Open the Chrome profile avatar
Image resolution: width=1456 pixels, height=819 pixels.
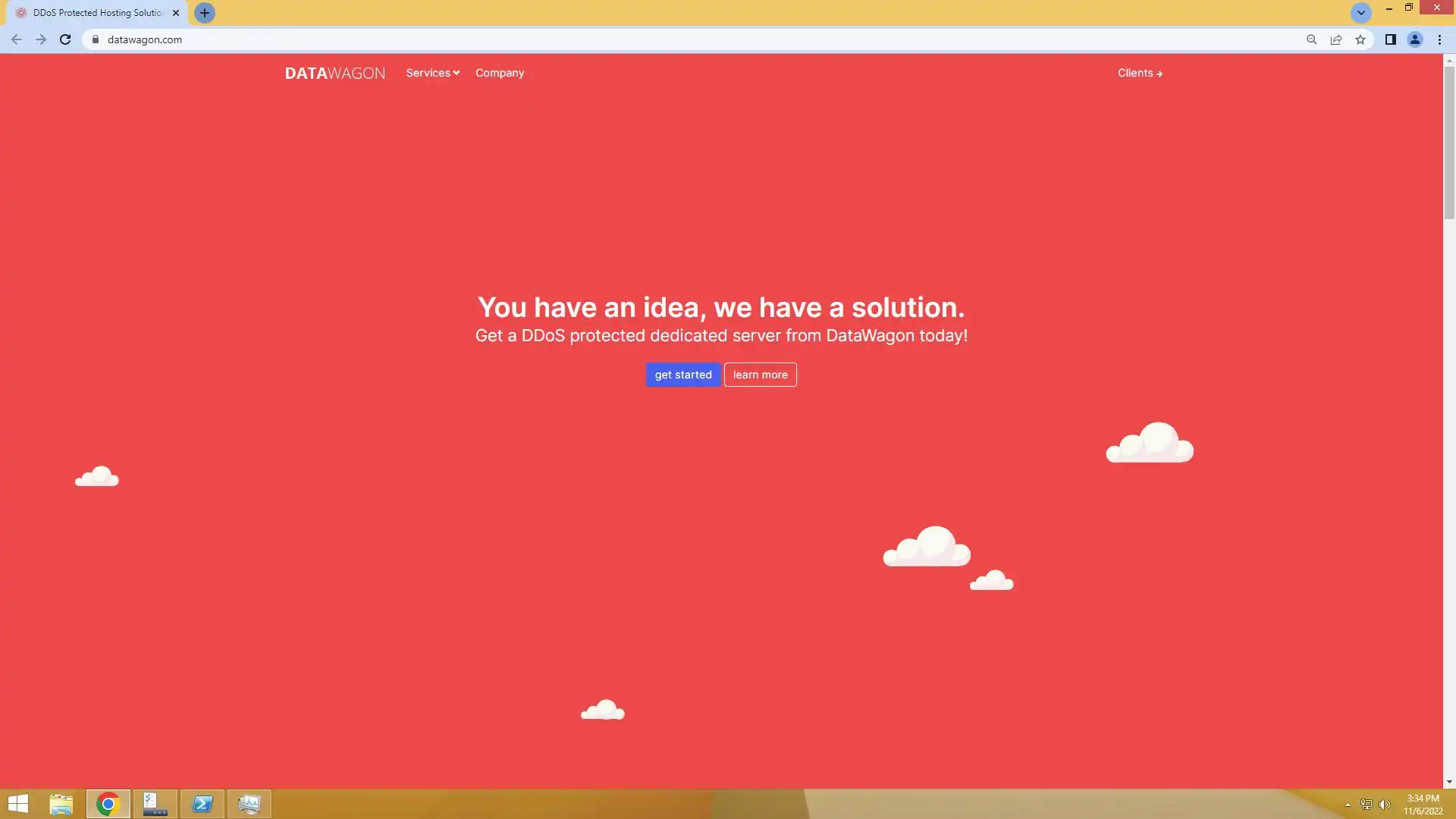coord(1414,39)
